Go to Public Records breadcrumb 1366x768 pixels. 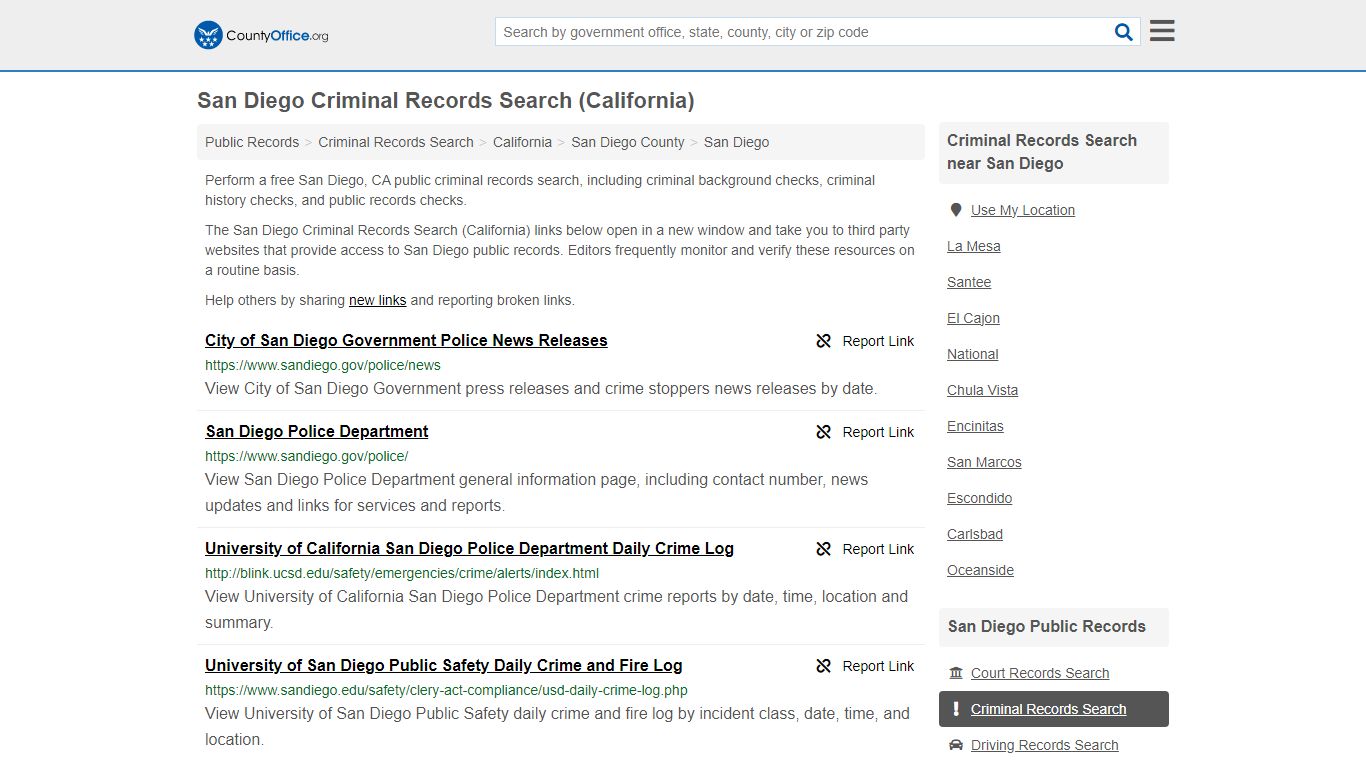point(252,142)
